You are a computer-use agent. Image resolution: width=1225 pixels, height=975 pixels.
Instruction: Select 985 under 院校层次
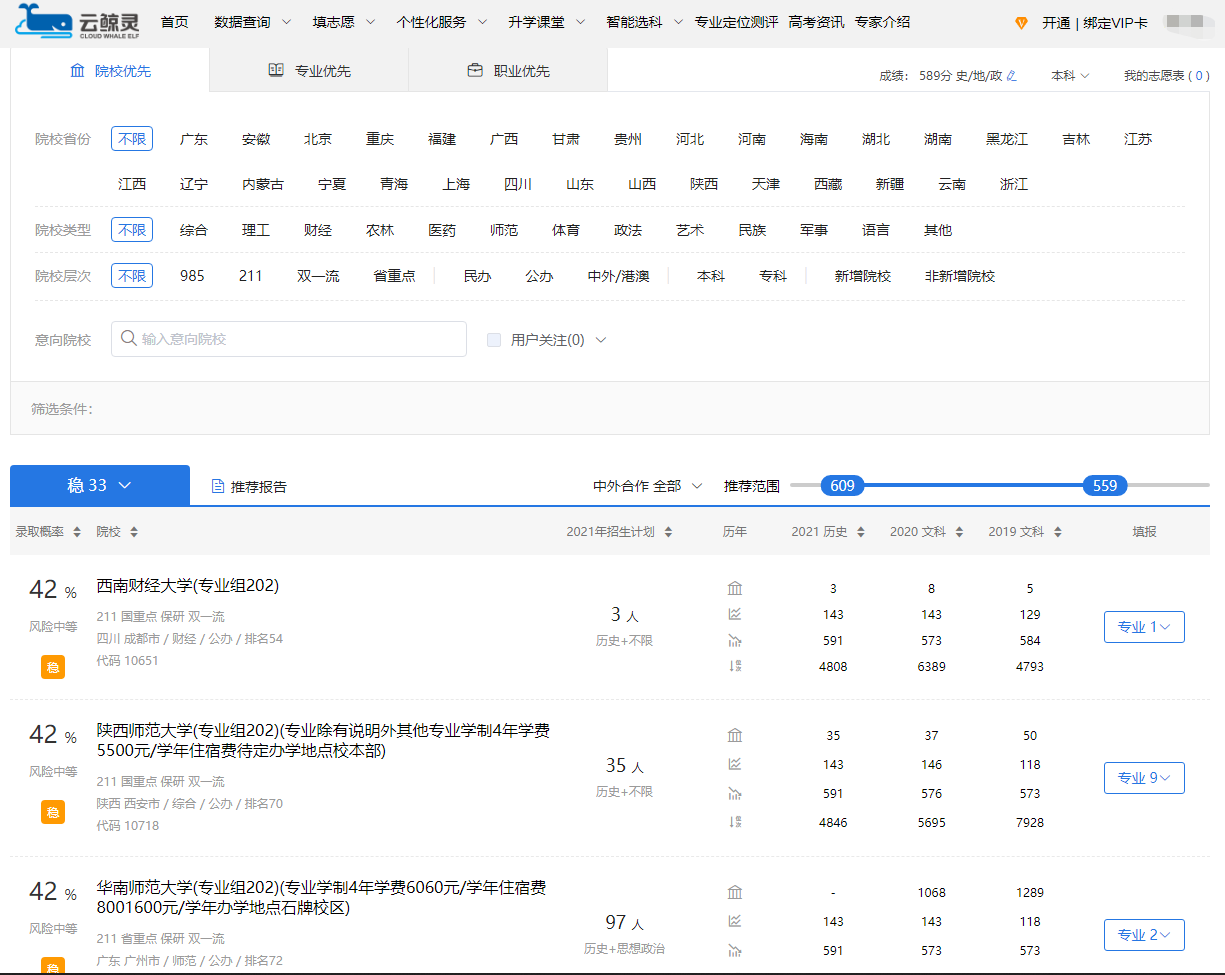192,276
